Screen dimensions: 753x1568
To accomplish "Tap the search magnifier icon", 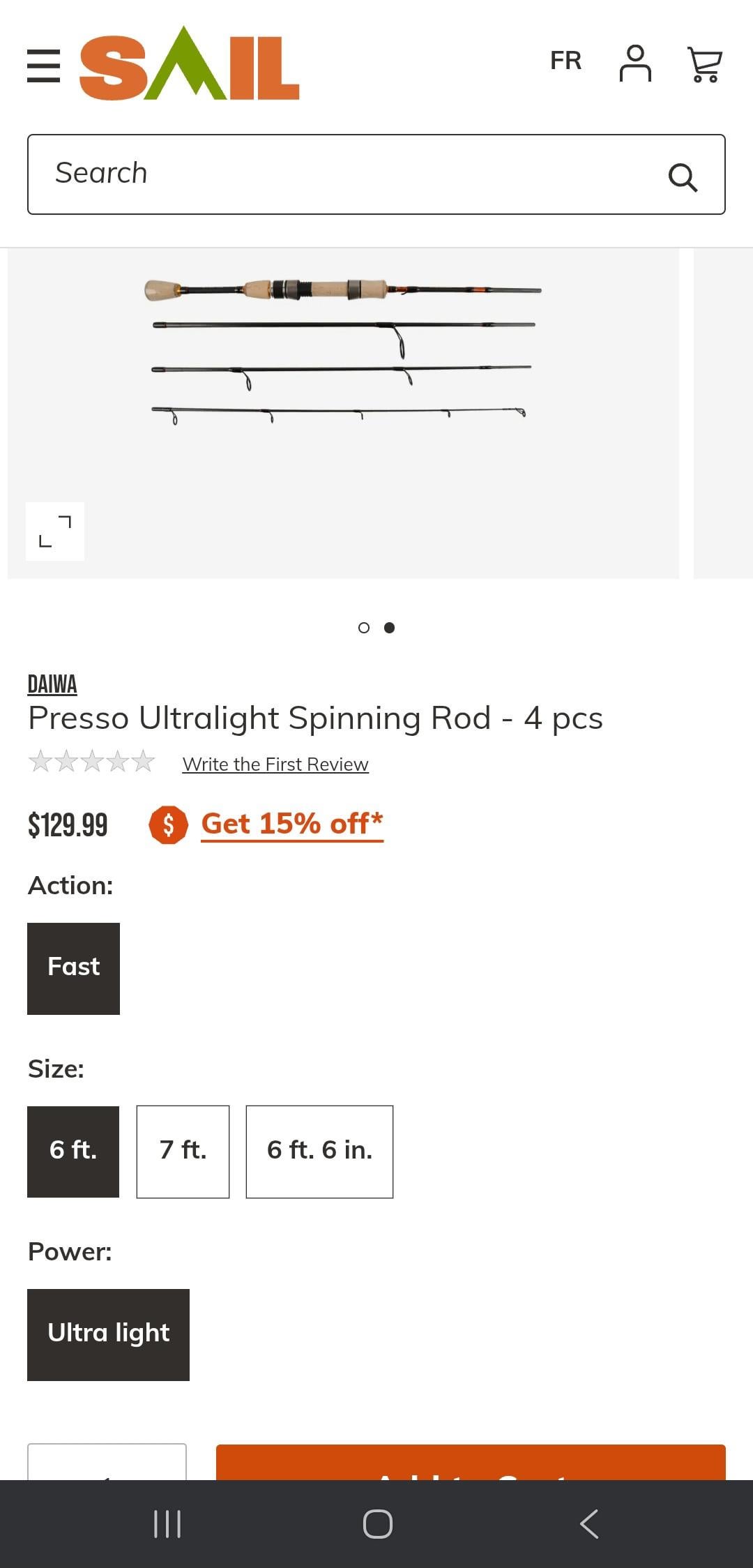I will click(x=683, y=177).
